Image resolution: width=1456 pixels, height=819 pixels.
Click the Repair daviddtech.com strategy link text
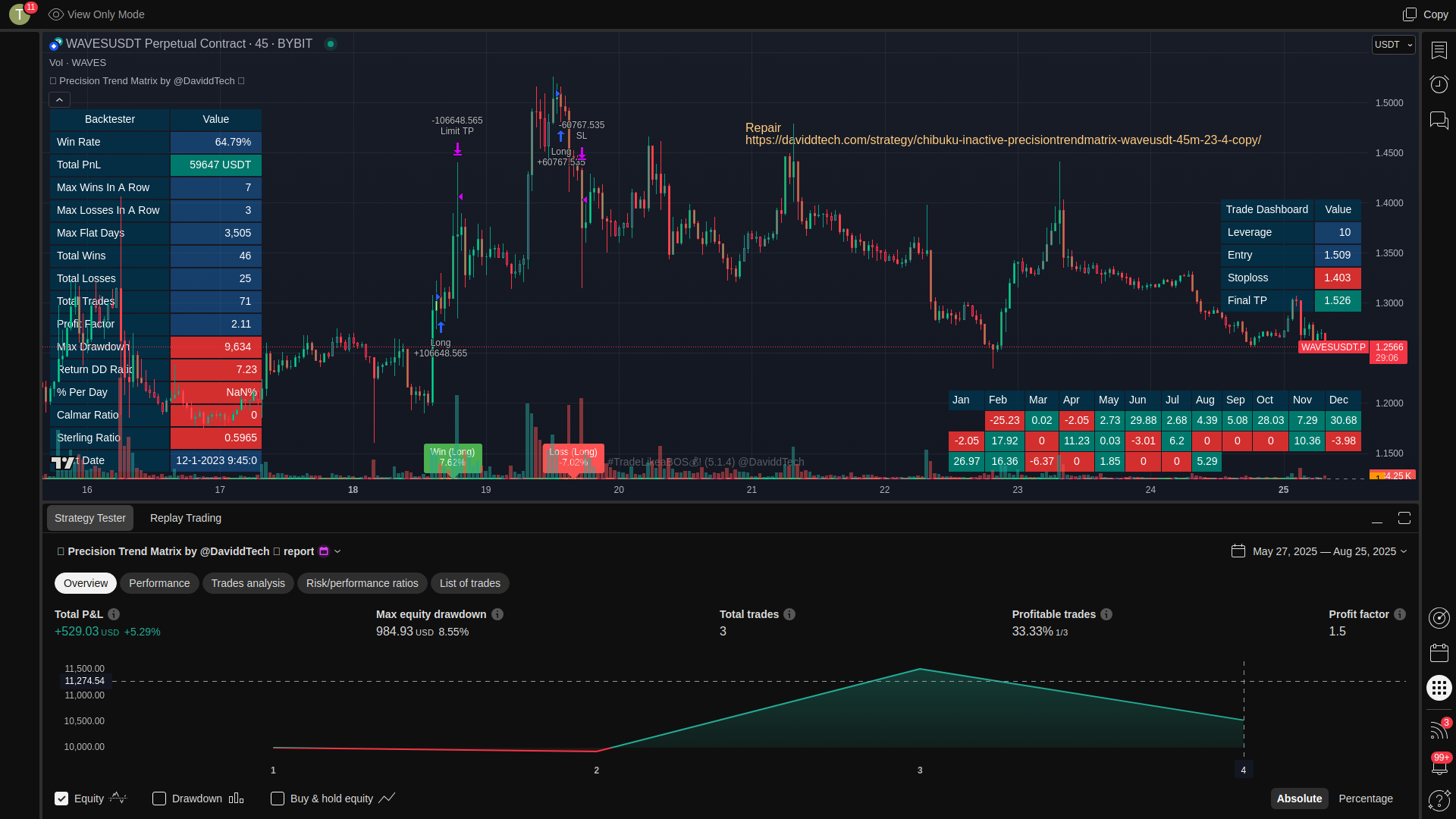coord(1003,134)
